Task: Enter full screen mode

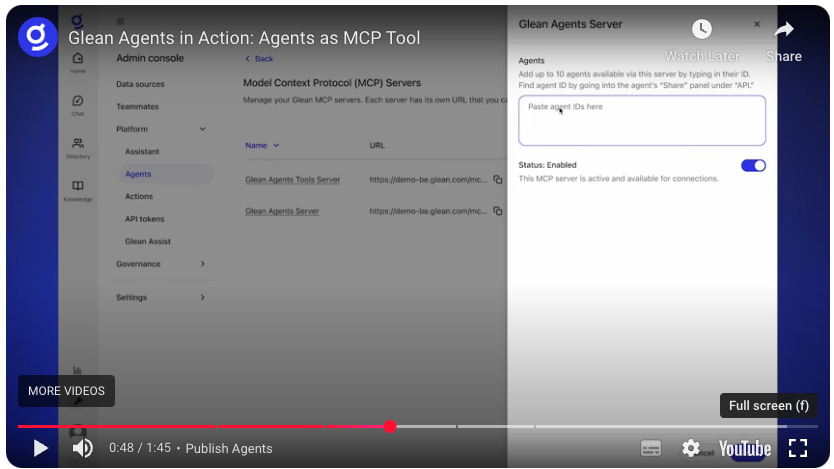Action: click(x=797, y=448)
